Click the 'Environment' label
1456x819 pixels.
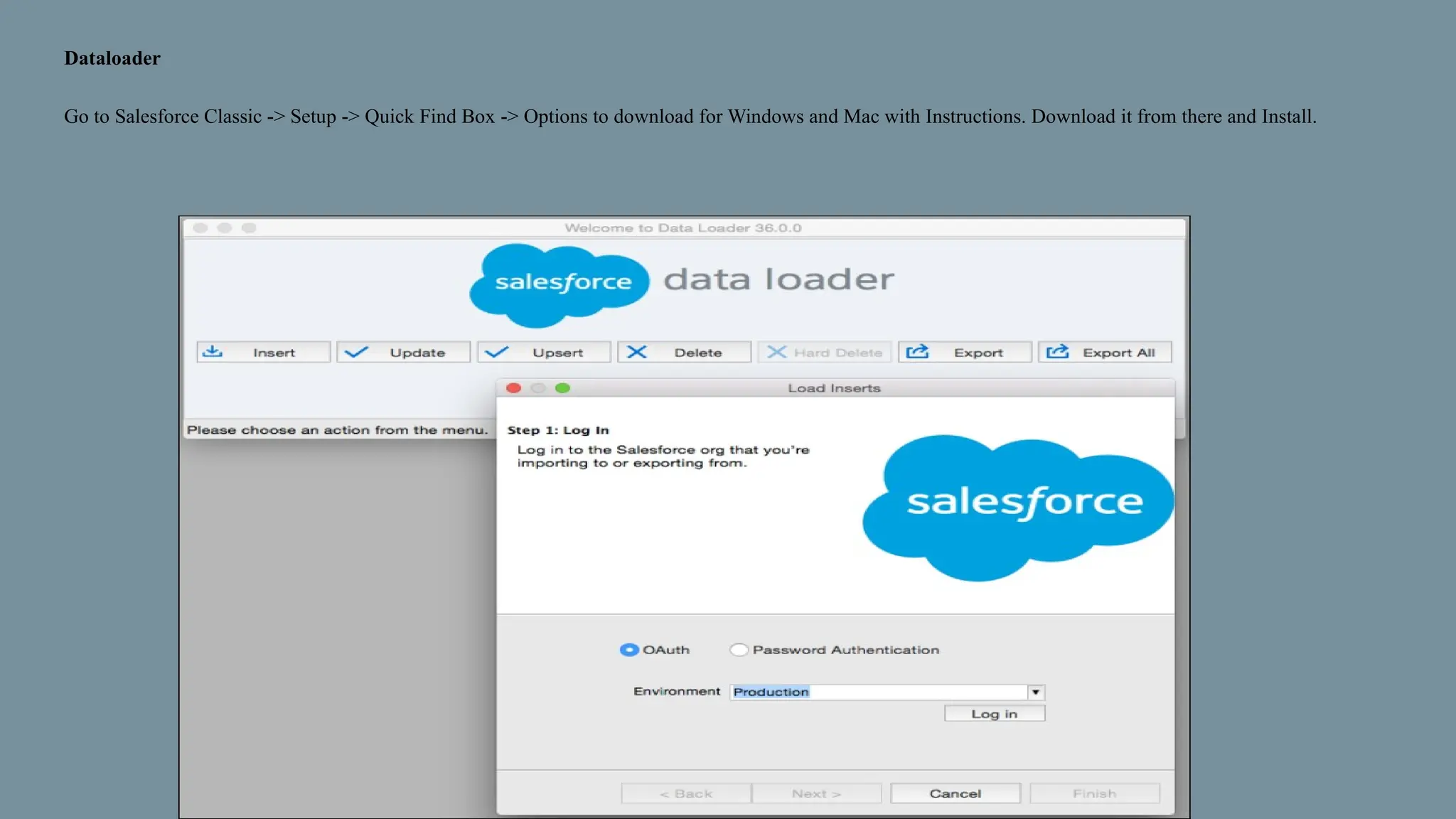coord(677,691)
